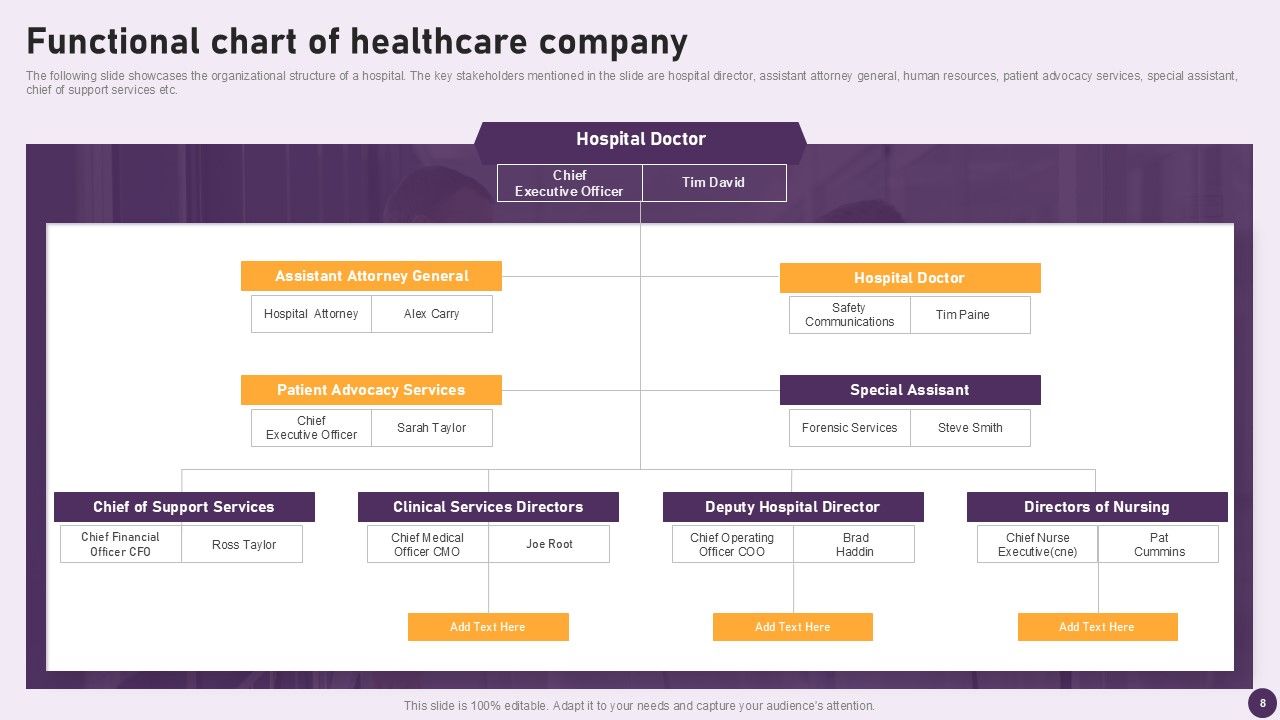The image size is (1280, 720).
Task: Select the Deputy Hospital Director header
Action: 792,507
